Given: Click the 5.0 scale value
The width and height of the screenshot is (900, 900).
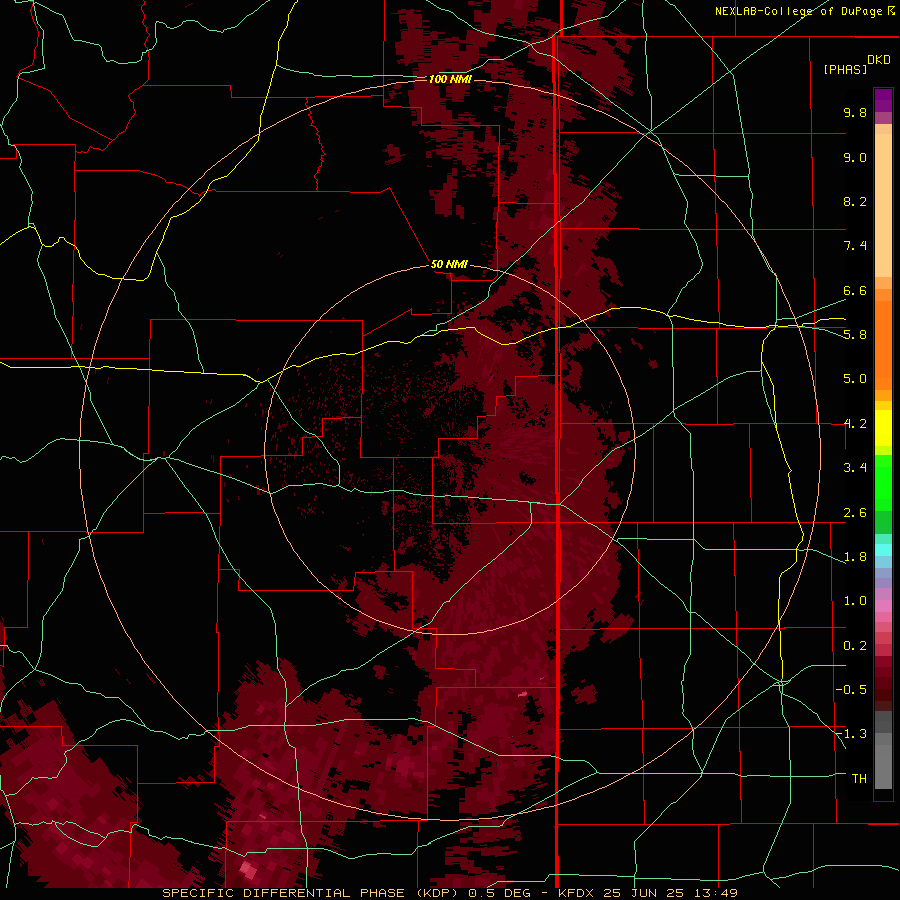Looking at the screenshot, I should click(x=855, y=379).
